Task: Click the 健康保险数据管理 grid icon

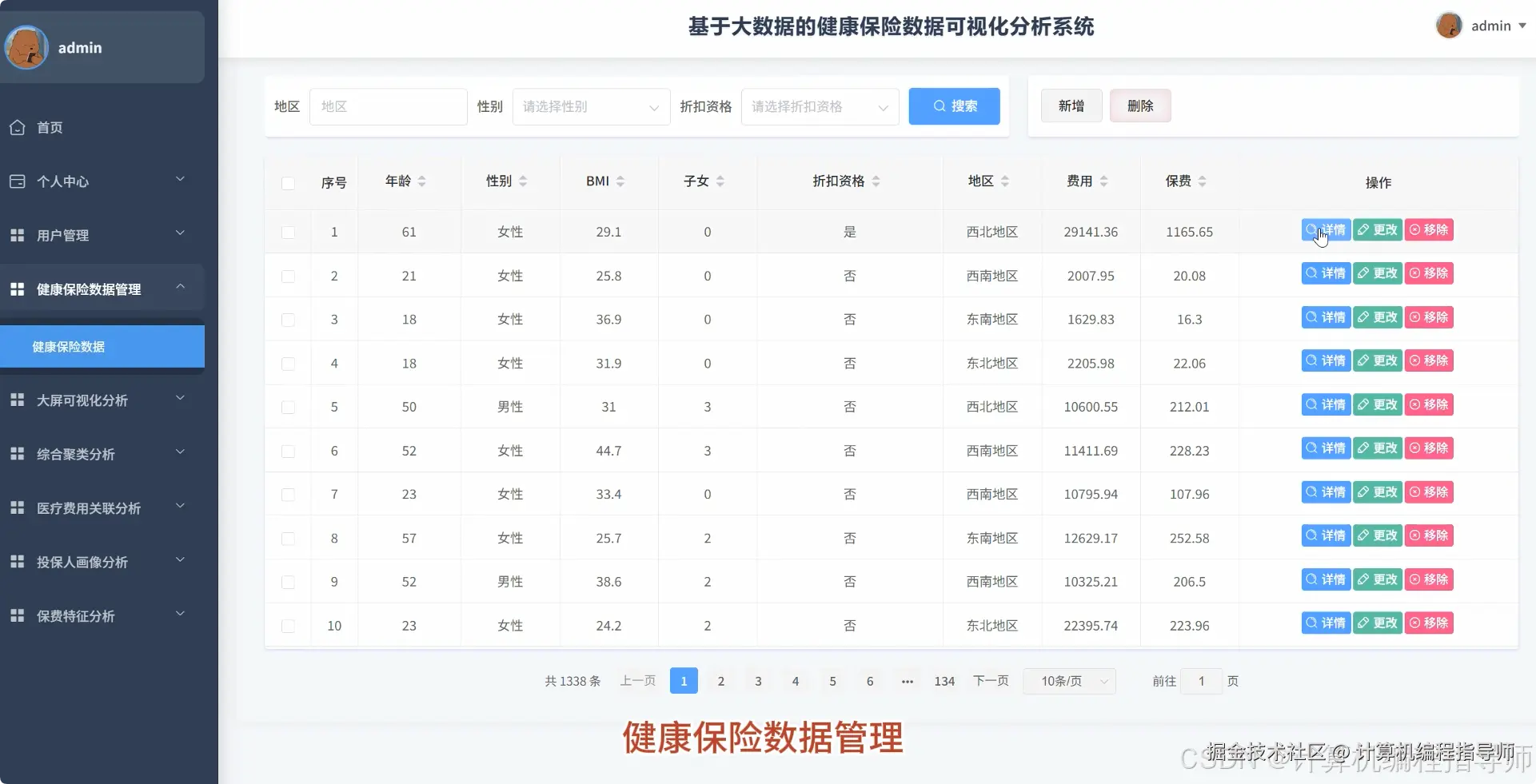Action: click(17, 289)
